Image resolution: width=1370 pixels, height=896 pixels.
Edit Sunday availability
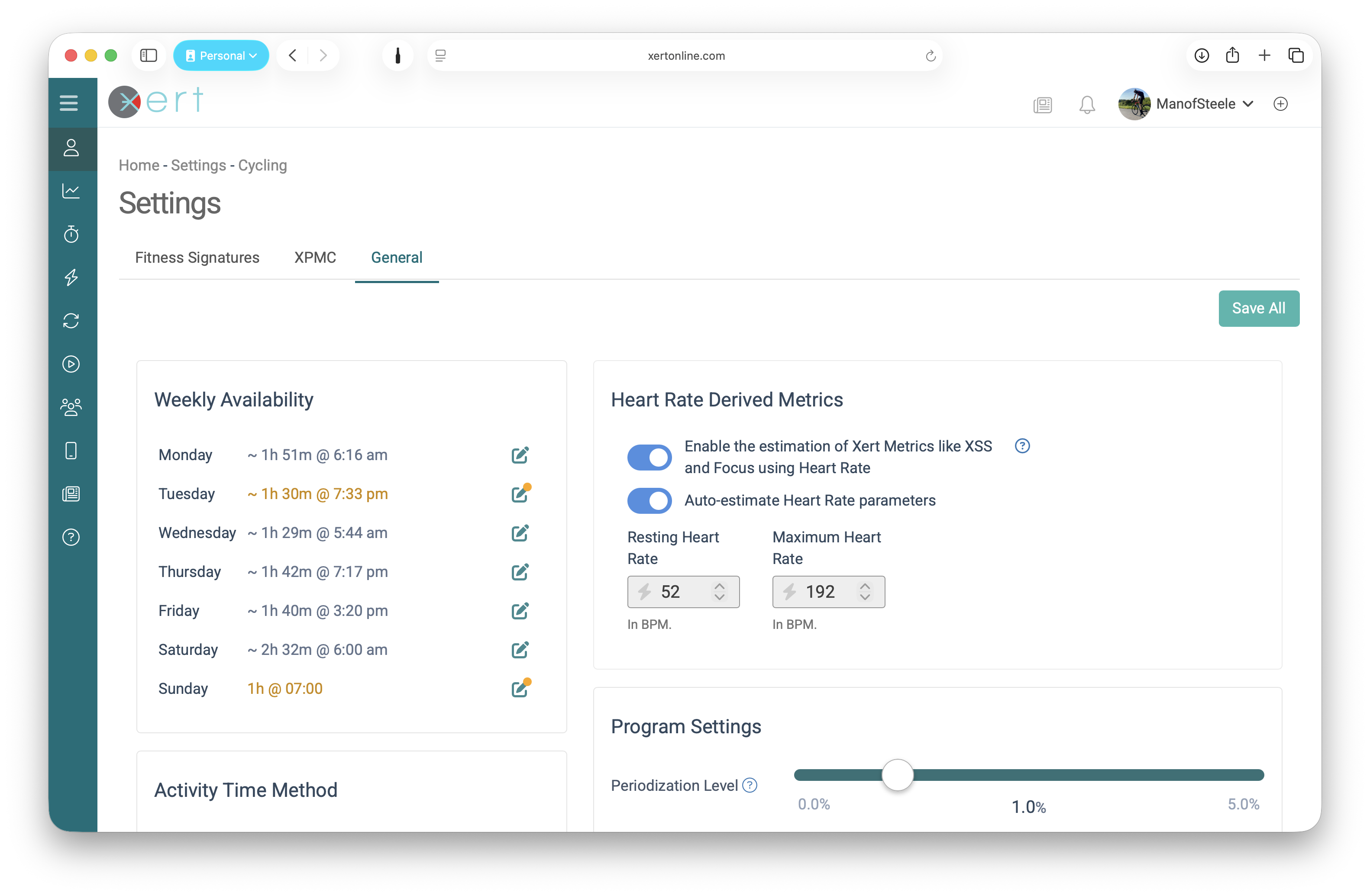(x=520, y=688)
